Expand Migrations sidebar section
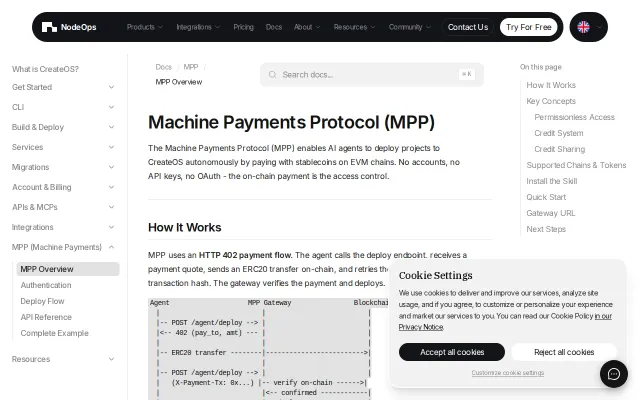Image resolution: width=640 pixels, height=400 pixels. pos(63,167)
